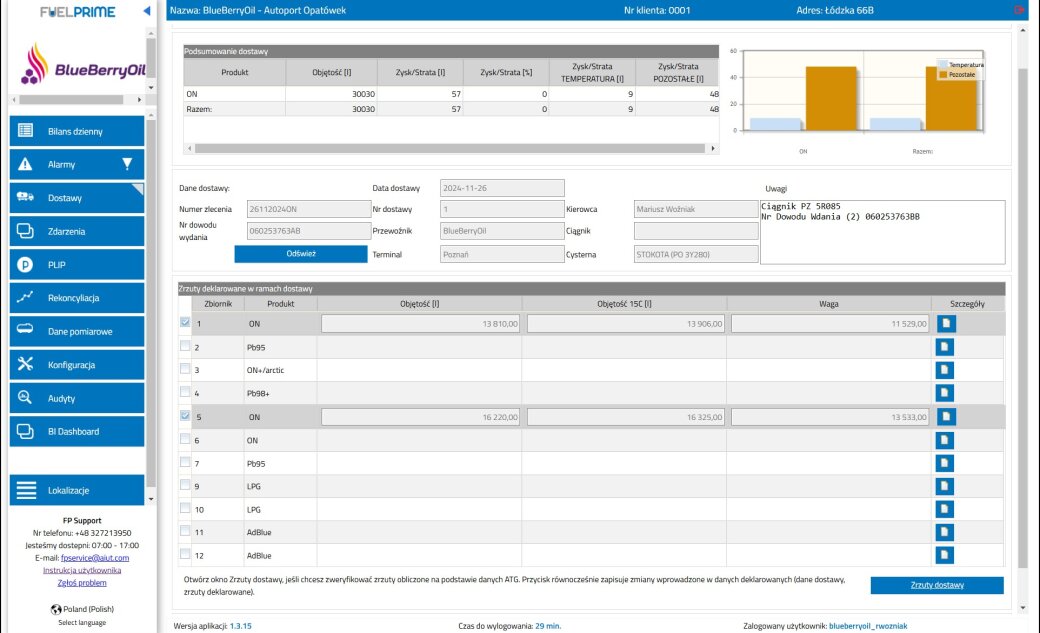
Task: Expand the Alarmy menu arrow
Action: [127, 164]
